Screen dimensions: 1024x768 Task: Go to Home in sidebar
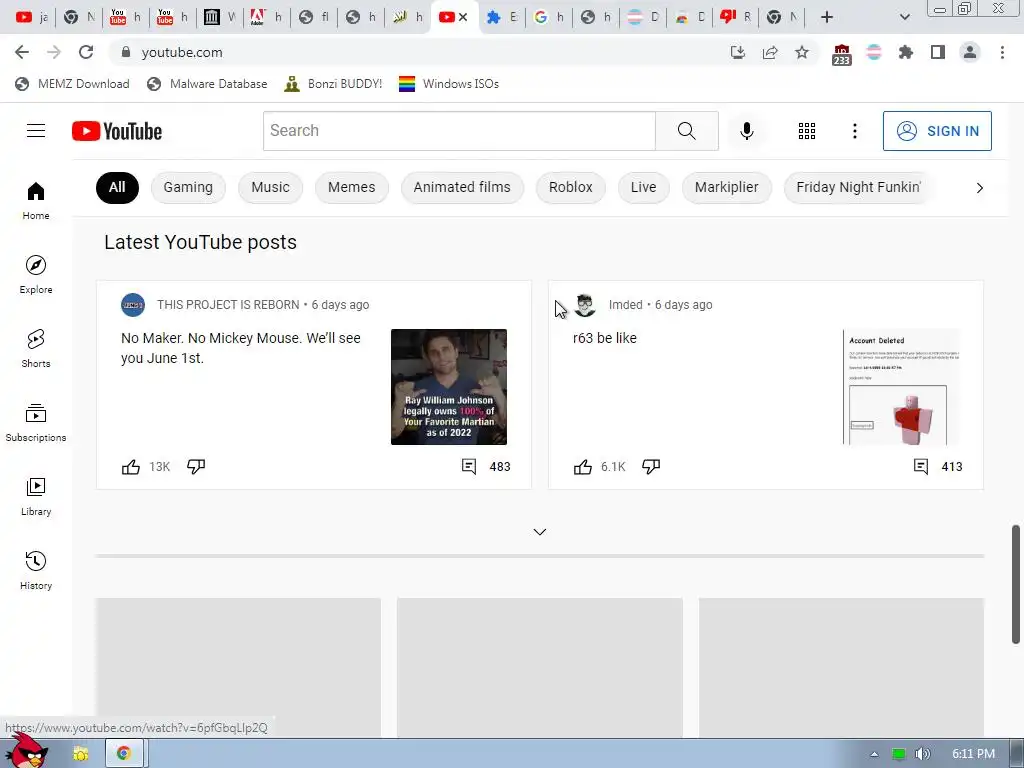[x=36, y=200]
